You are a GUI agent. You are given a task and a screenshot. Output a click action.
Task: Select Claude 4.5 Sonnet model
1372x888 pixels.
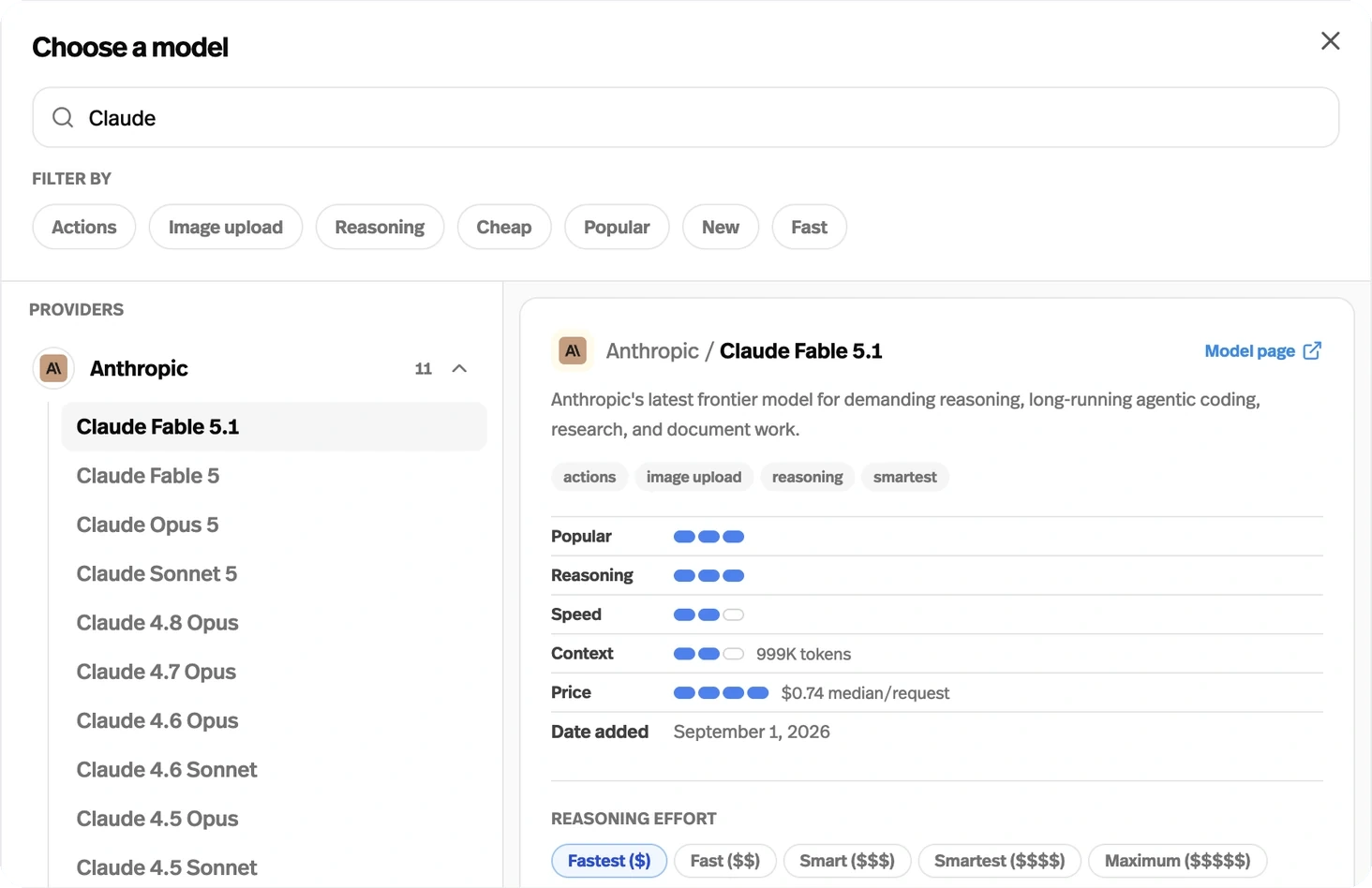pyautogui.click(x=275, y=867)
